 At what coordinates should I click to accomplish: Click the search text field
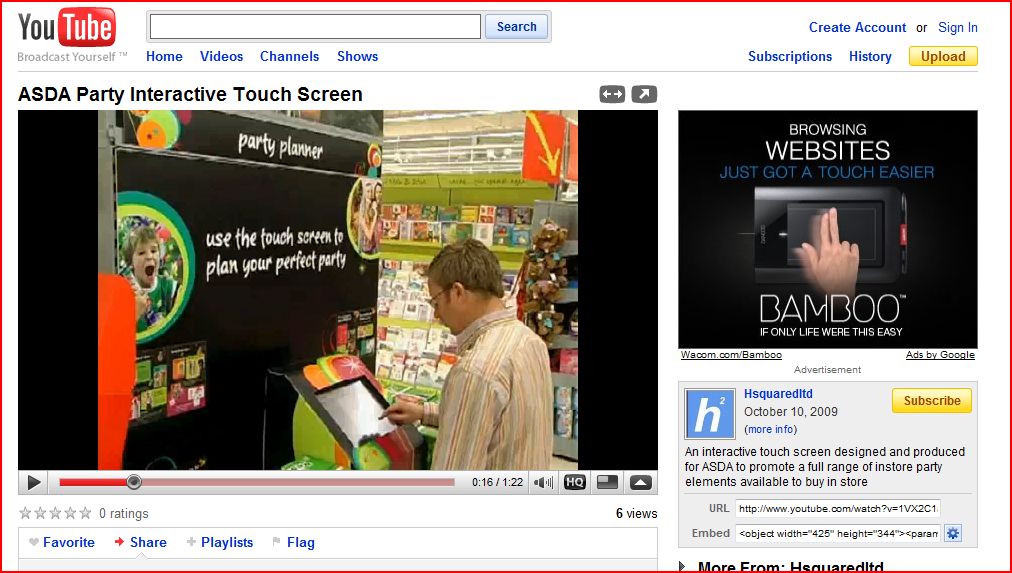(316, 26)
